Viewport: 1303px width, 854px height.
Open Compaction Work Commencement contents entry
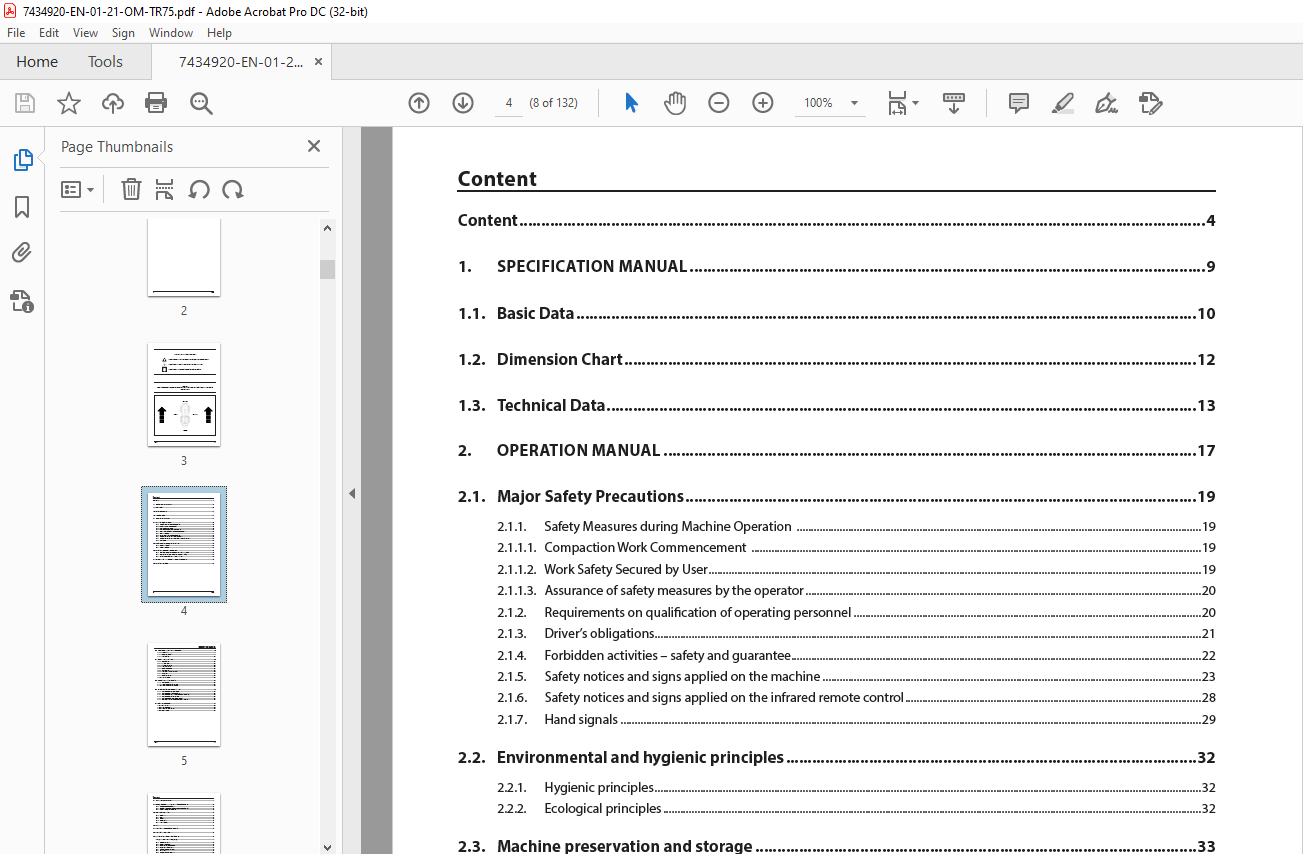(856, 547)
